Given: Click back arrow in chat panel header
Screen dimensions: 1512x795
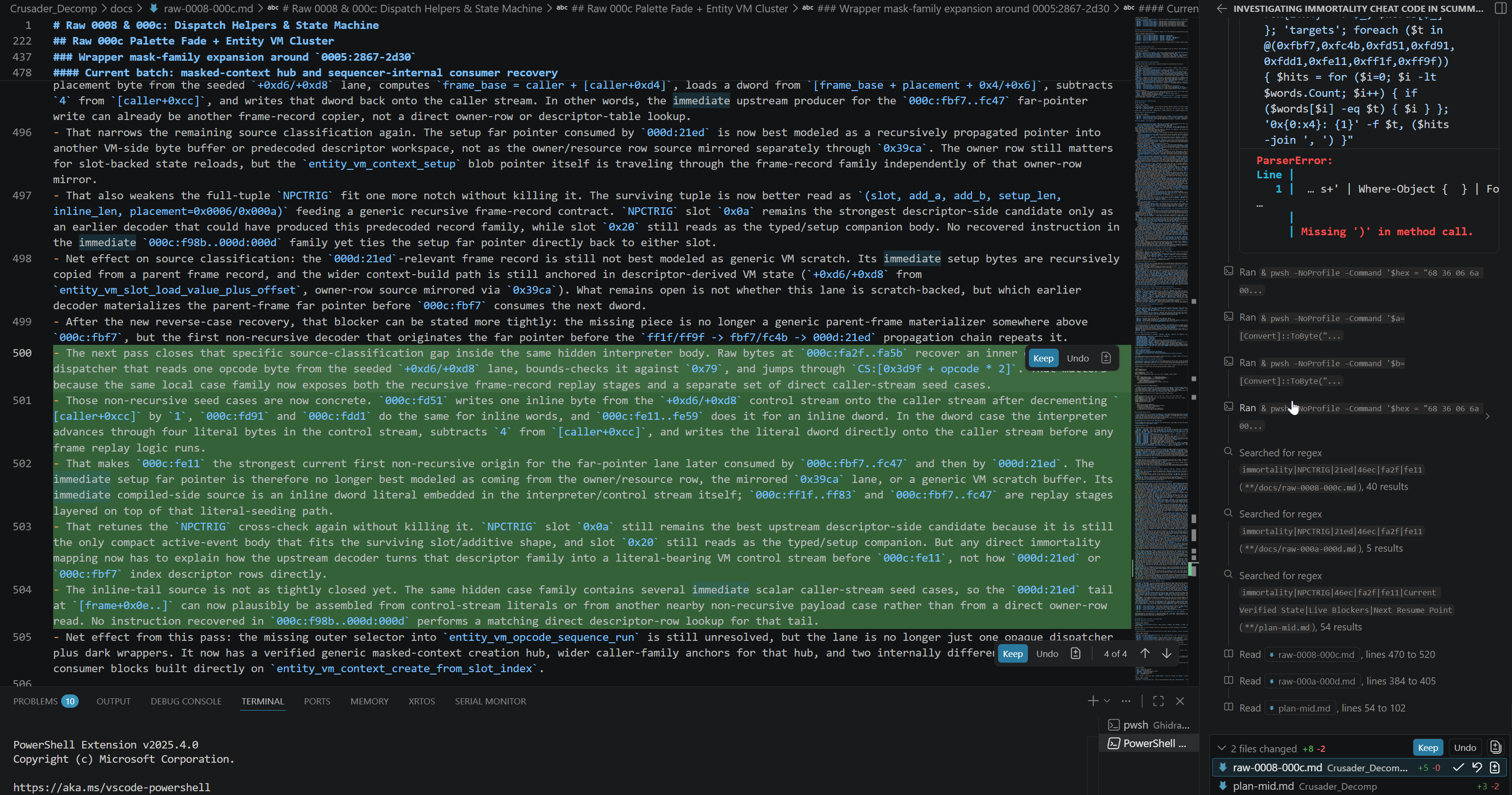Looking at the screenshot, I should pos(1221,8).
